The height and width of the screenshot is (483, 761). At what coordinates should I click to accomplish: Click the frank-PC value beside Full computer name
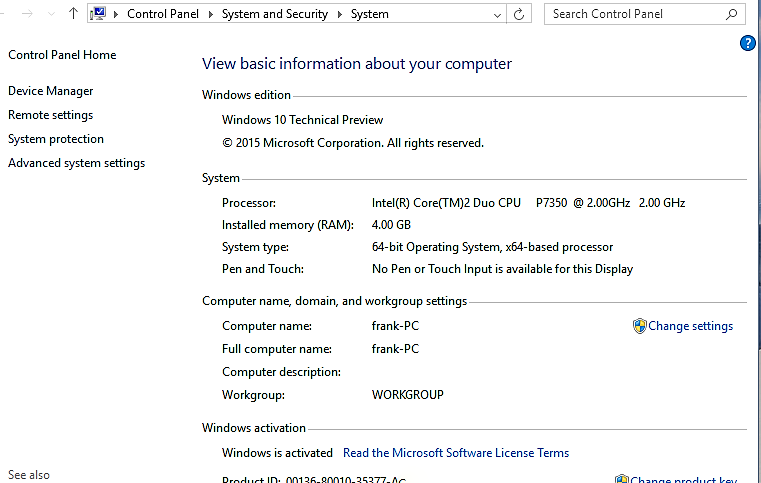coord(395,349)
